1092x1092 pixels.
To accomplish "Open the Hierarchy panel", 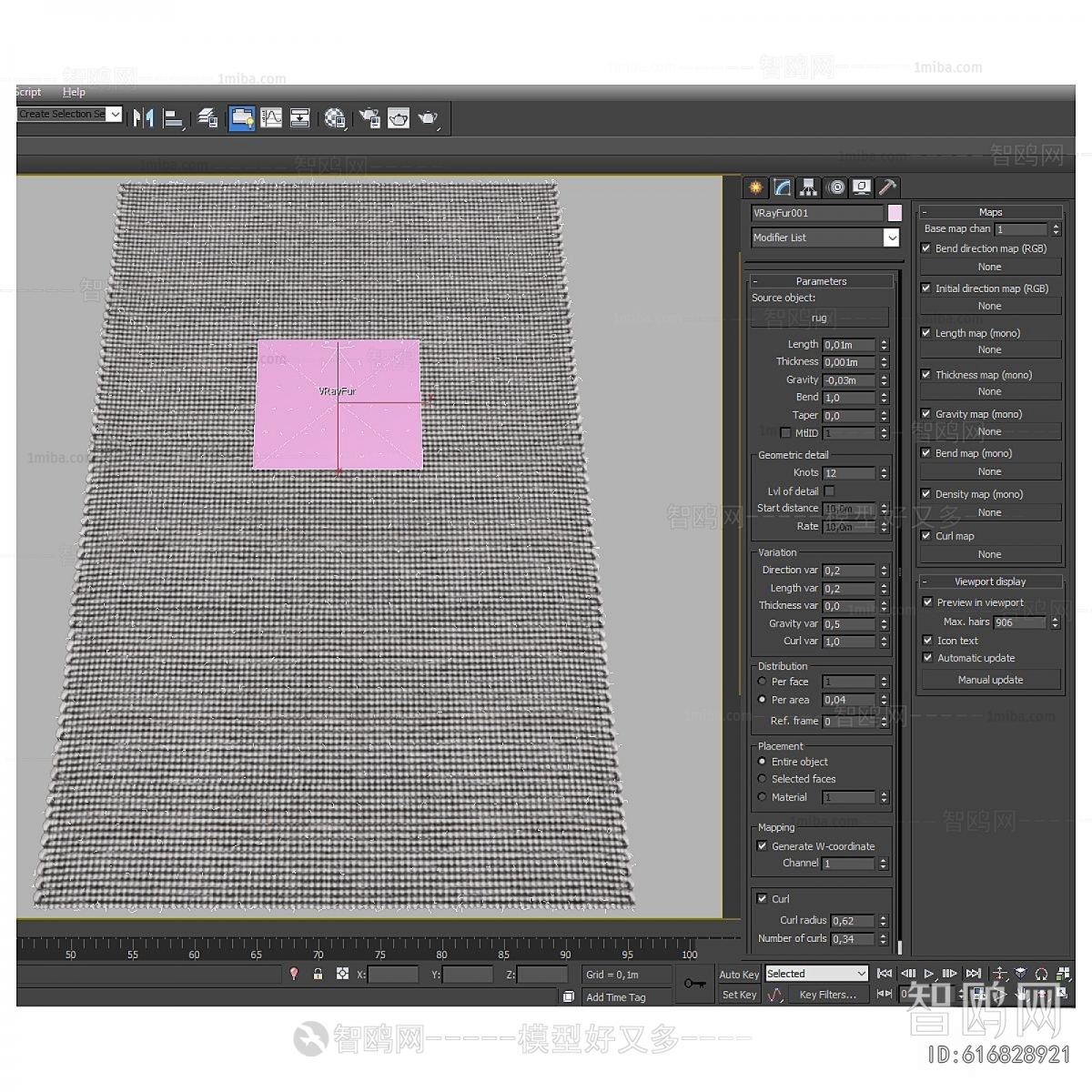I will [808, 187].
